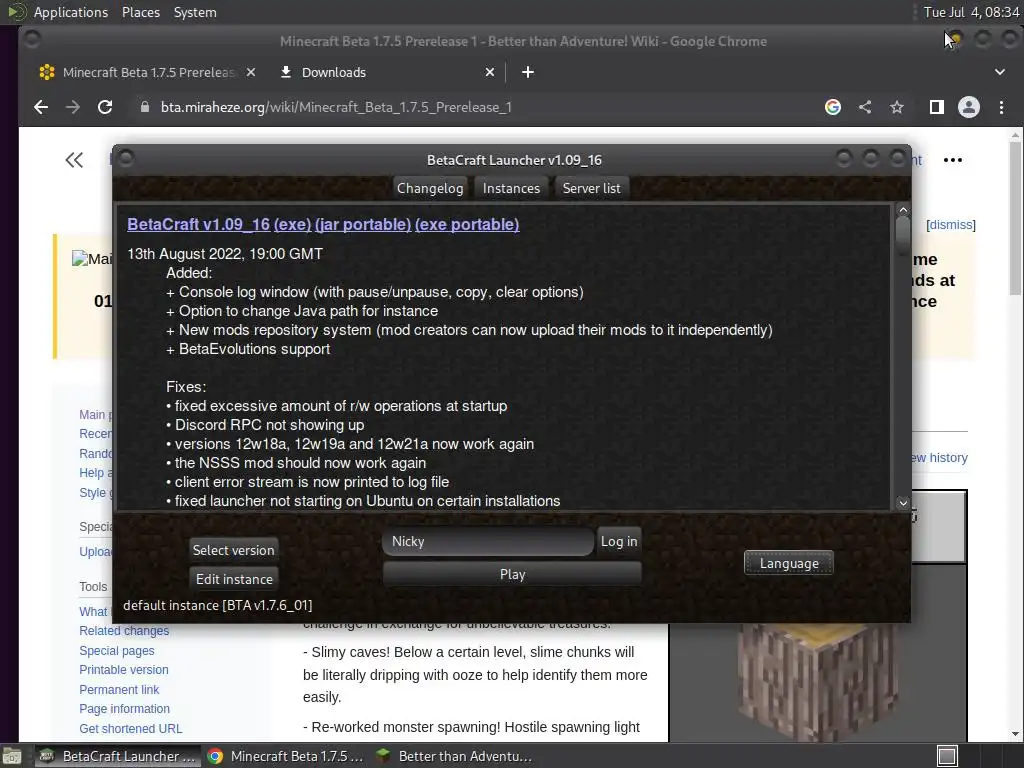1024x768 pixels.
Task: Open Places menu in top panel
Action: (140, 12)
